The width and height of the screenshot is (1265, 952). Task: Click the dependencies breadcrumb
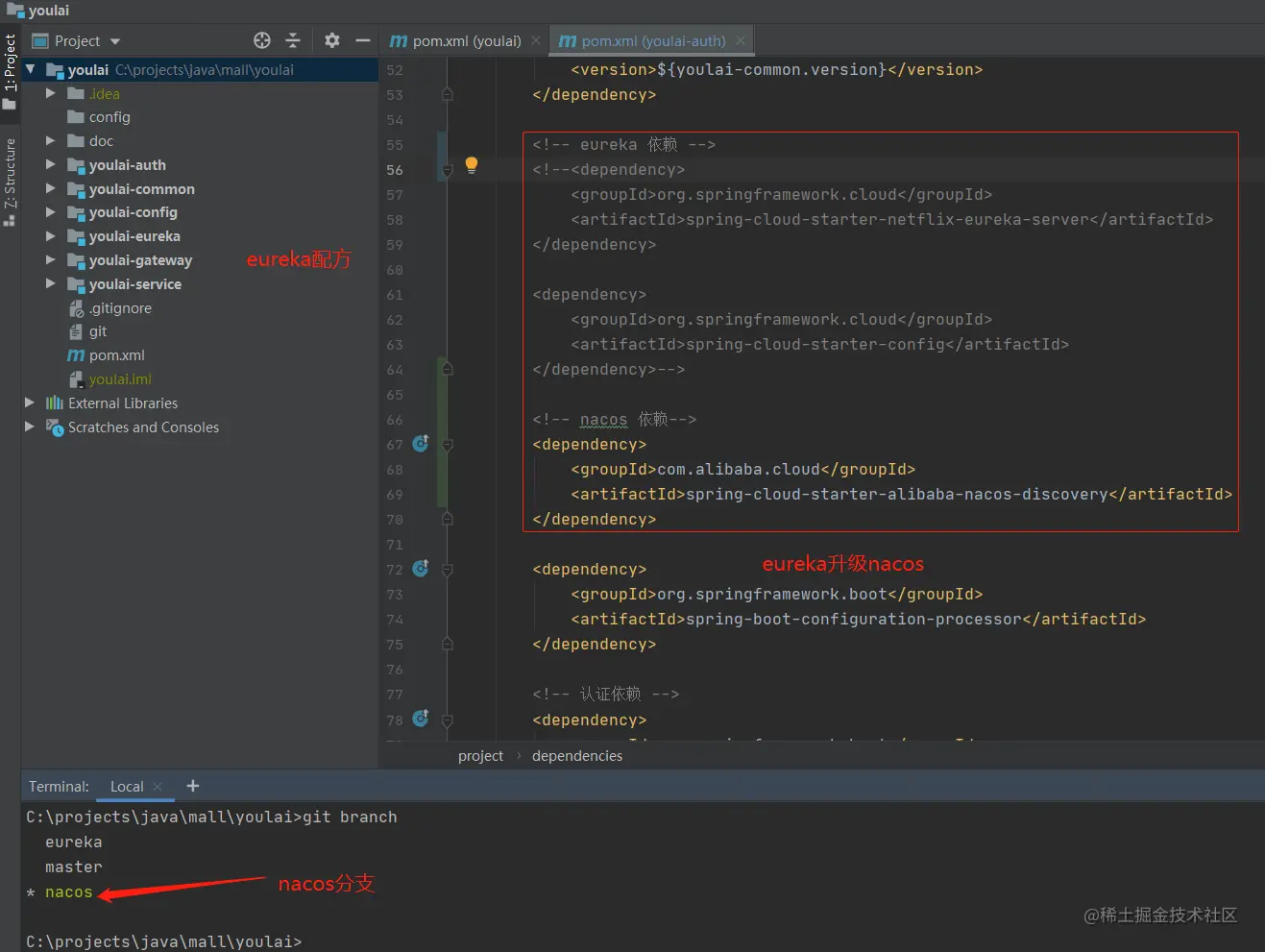coord(577,756)
